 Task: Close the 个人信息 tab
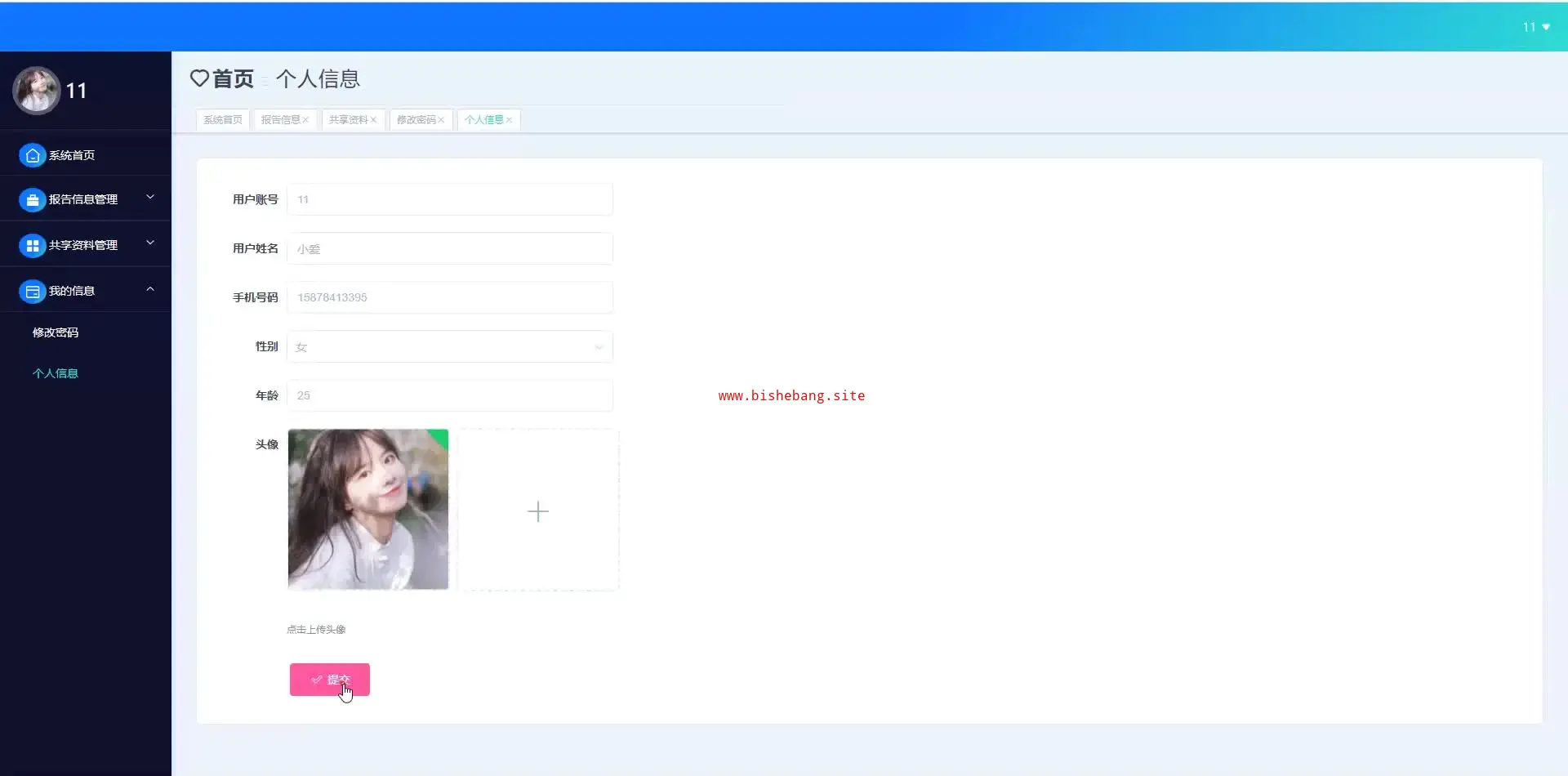click(x=510, y=120)
